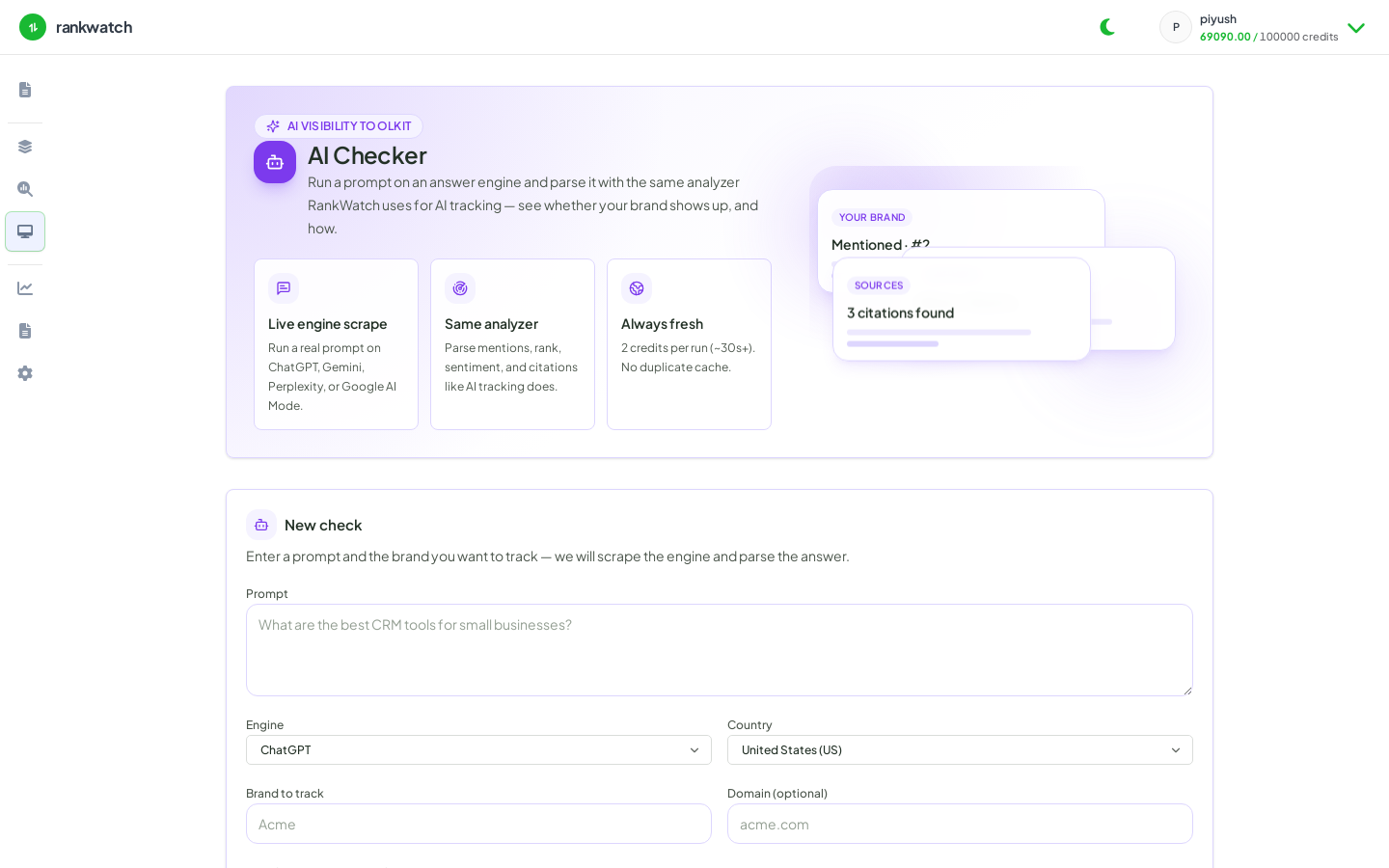The width and height of the screenshot is (1389, 868).
Task: Toggle dark mode moon icon
Action: pos(1107,27)
